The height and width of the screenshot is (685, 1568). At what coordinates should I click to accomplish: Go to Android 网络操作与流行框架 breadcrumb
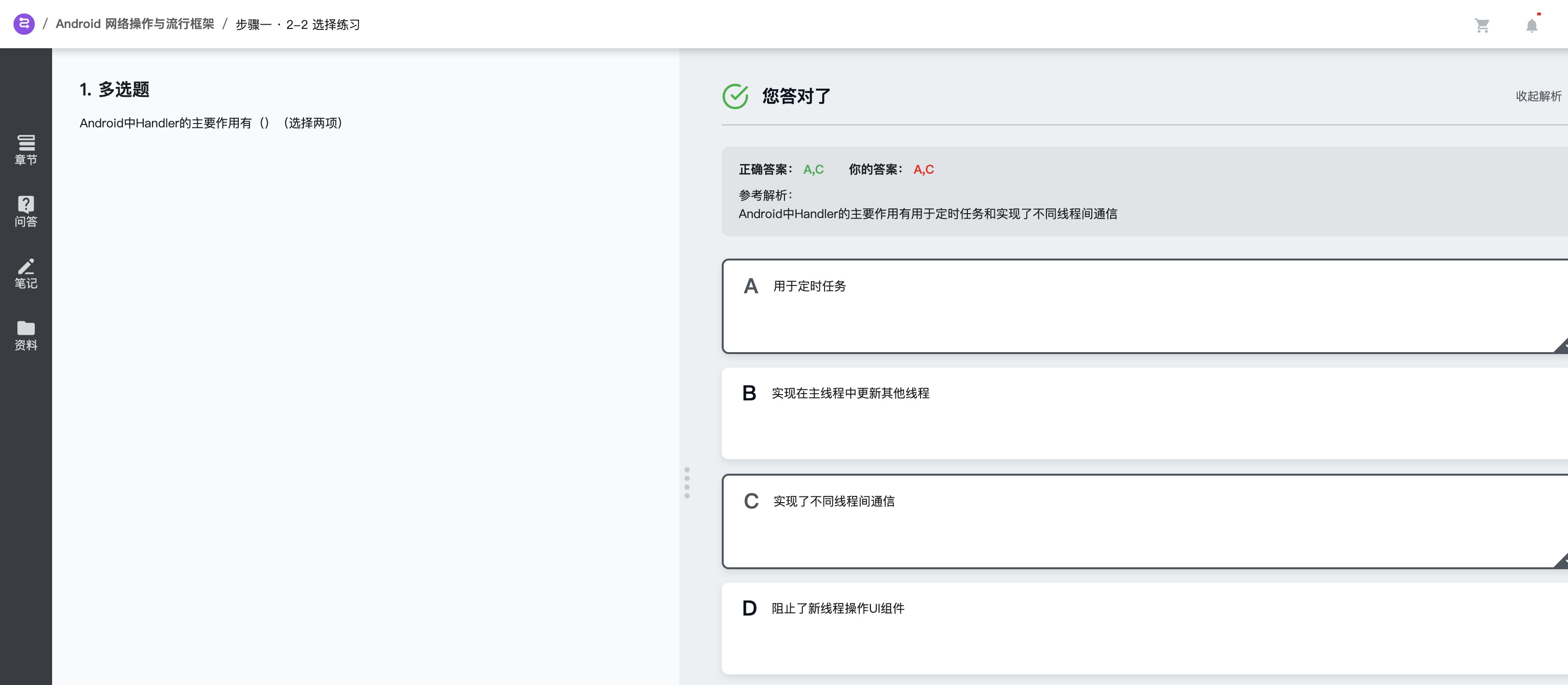[135, 24]
